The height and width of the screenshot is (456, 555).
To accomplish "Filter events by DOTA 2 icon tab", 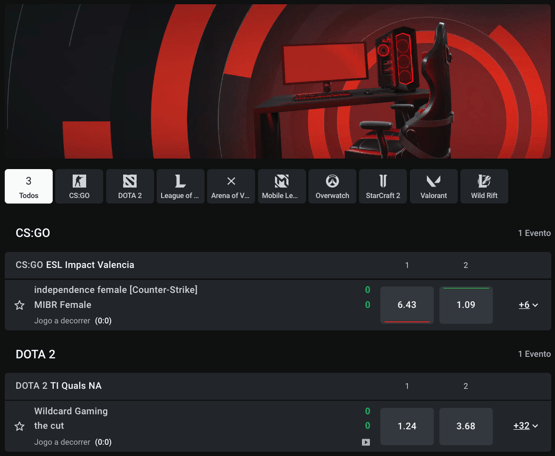I will click(x=130, y=186).
